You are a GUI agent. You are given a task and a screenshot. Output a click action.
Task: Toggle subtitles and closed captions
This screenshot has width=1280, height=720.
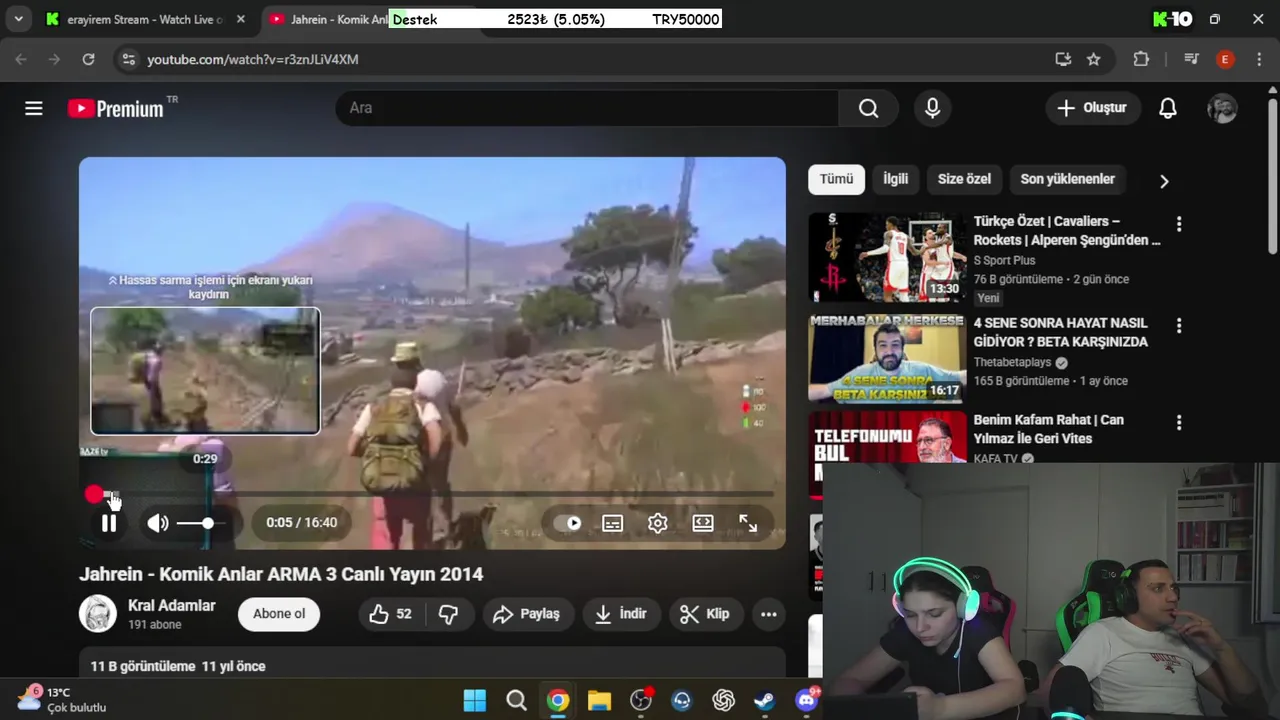pyautogui.click(x=612, y=523)
